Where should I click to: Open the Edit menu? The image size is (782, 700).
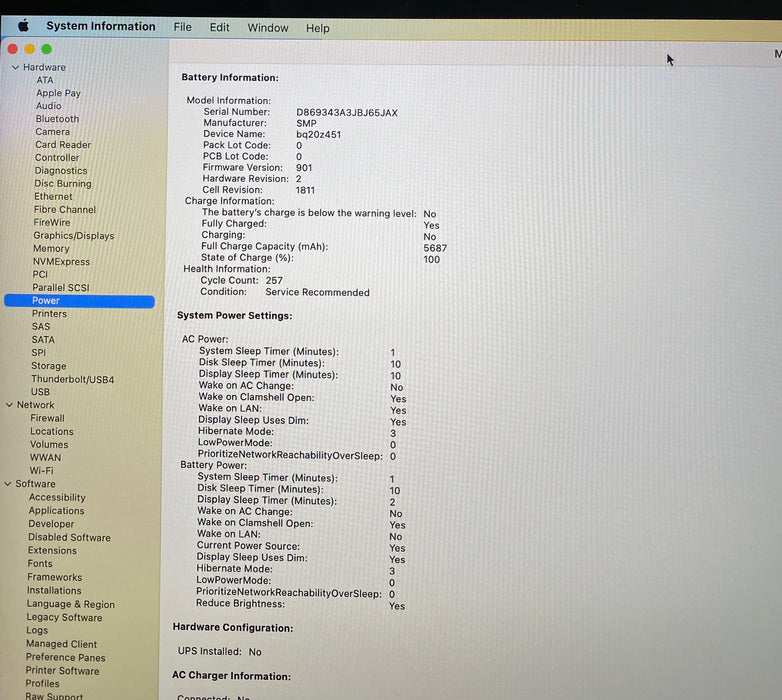[x=219, y=27]
